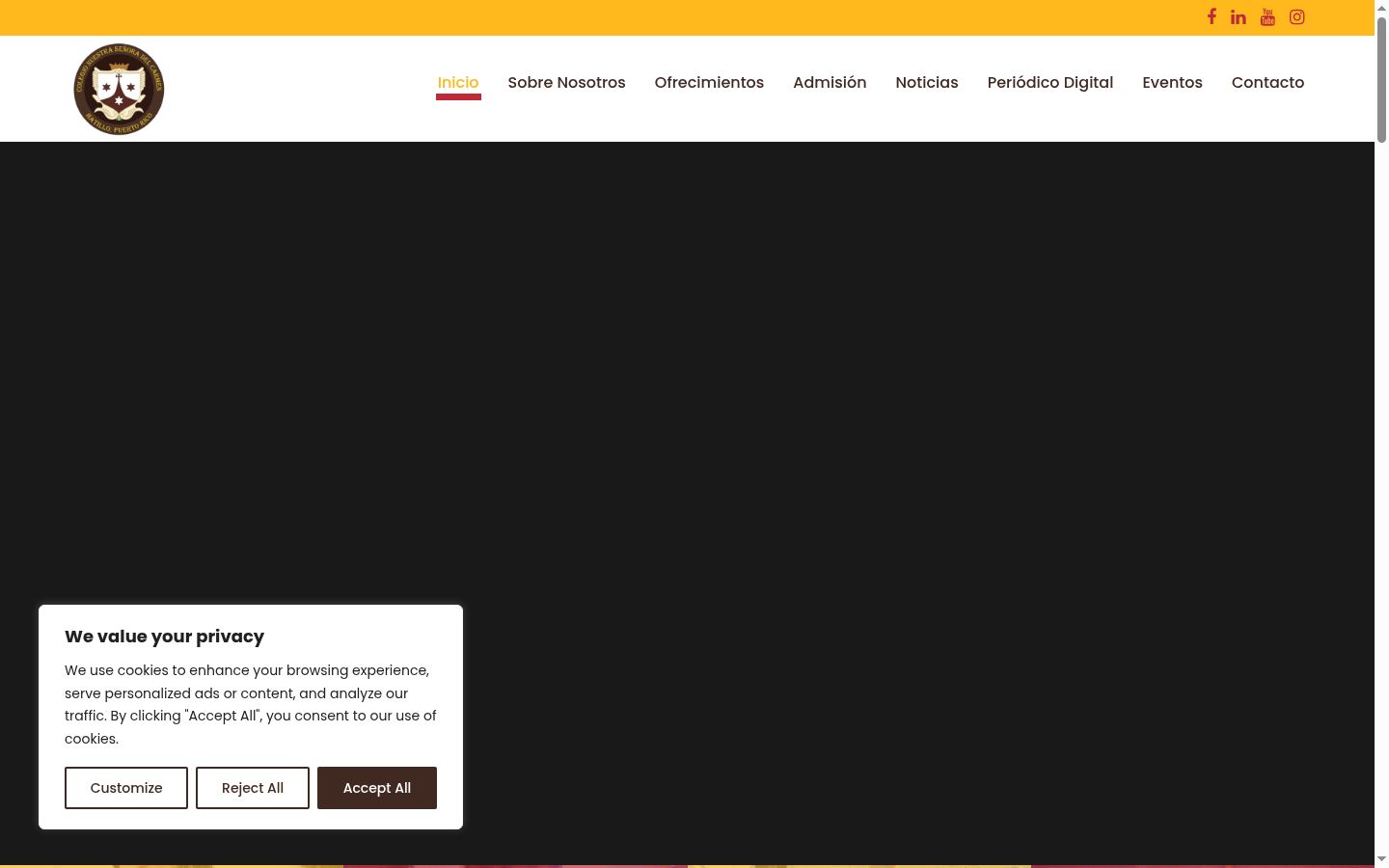
Task: Click the scrollbar up arrow
Action: tap(1381, 8)
